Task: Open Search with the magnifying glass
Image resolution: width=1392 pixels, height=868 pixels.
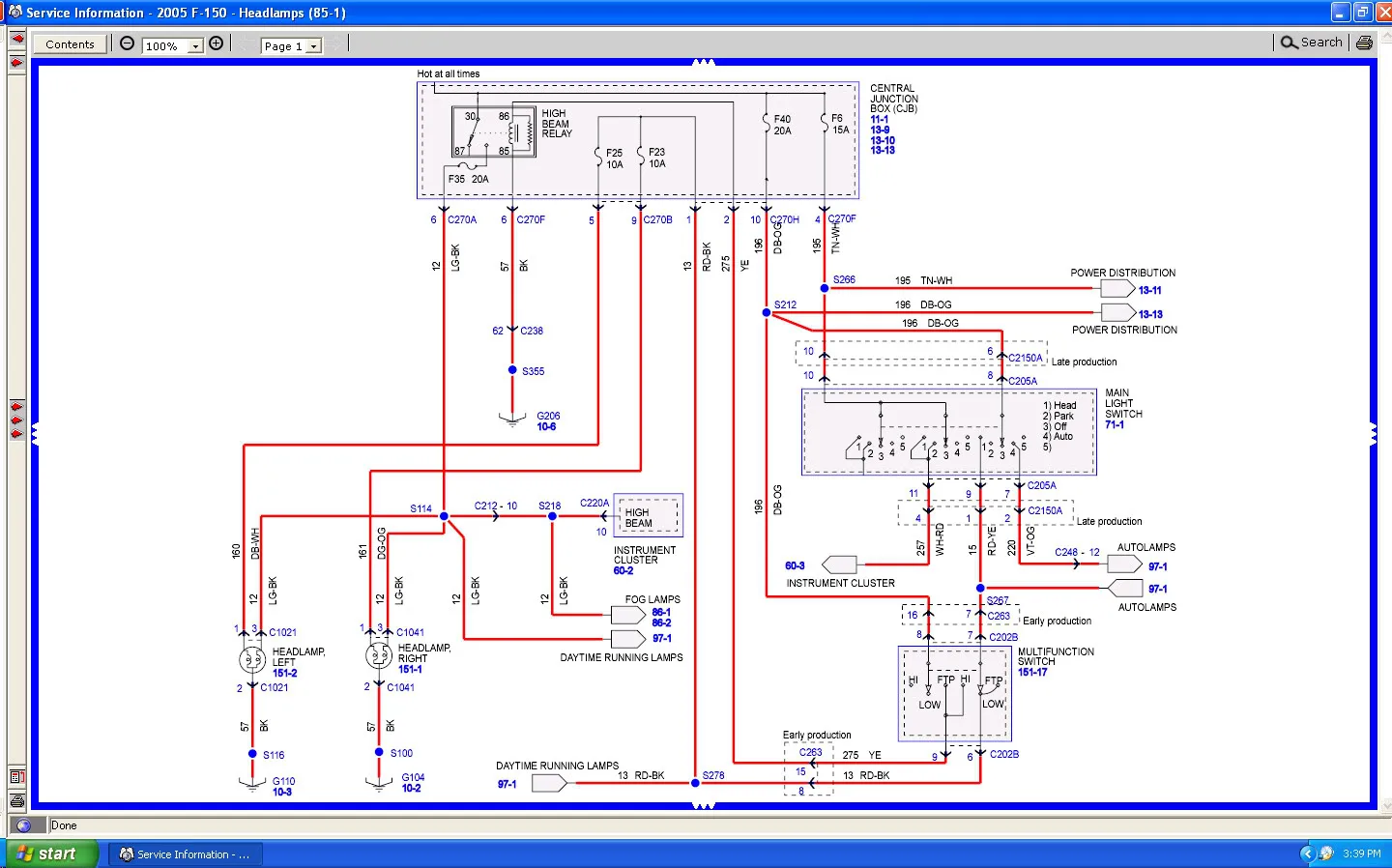Action: coord(1312,43)
